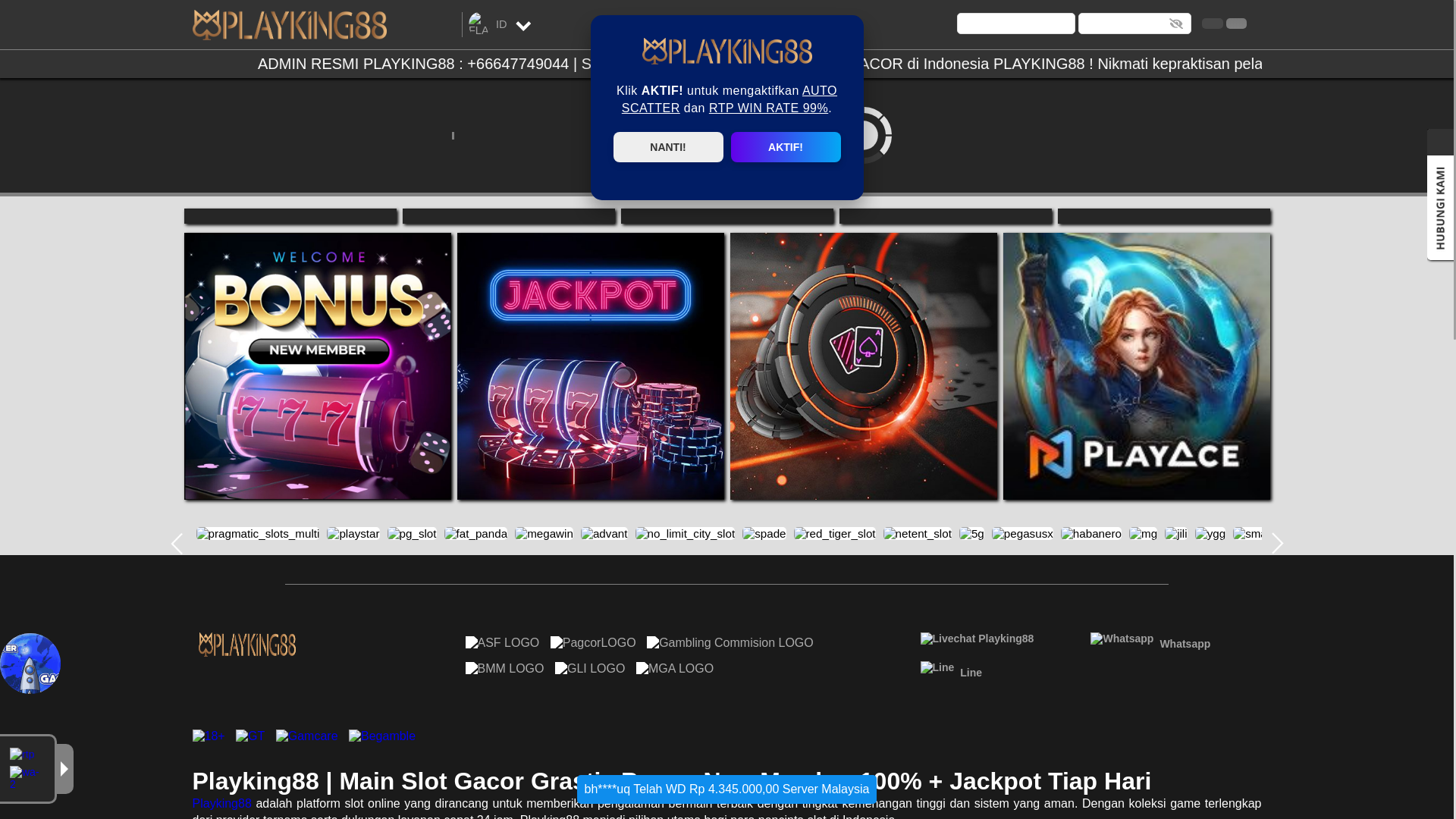Open the Whatsapp contact link
Viewport: 1456px width, 819px height.
coord(1150,642)
